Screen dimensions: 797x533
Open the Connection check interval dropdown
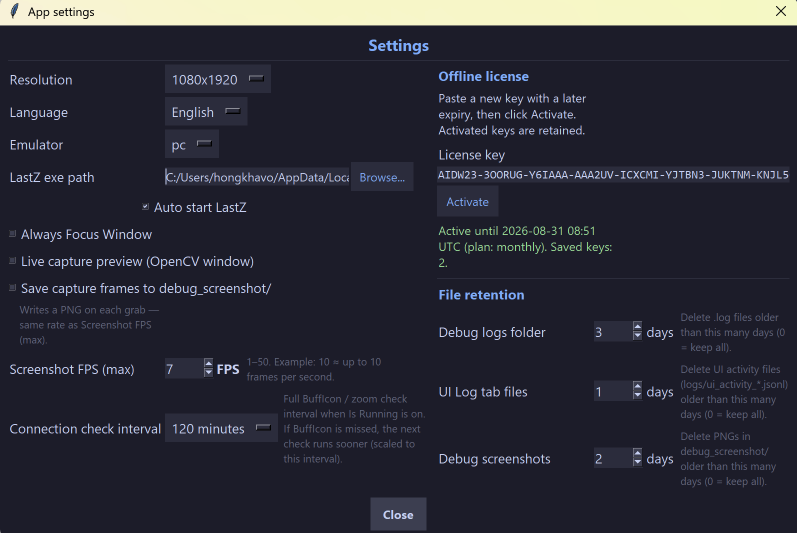coord(221,428)
